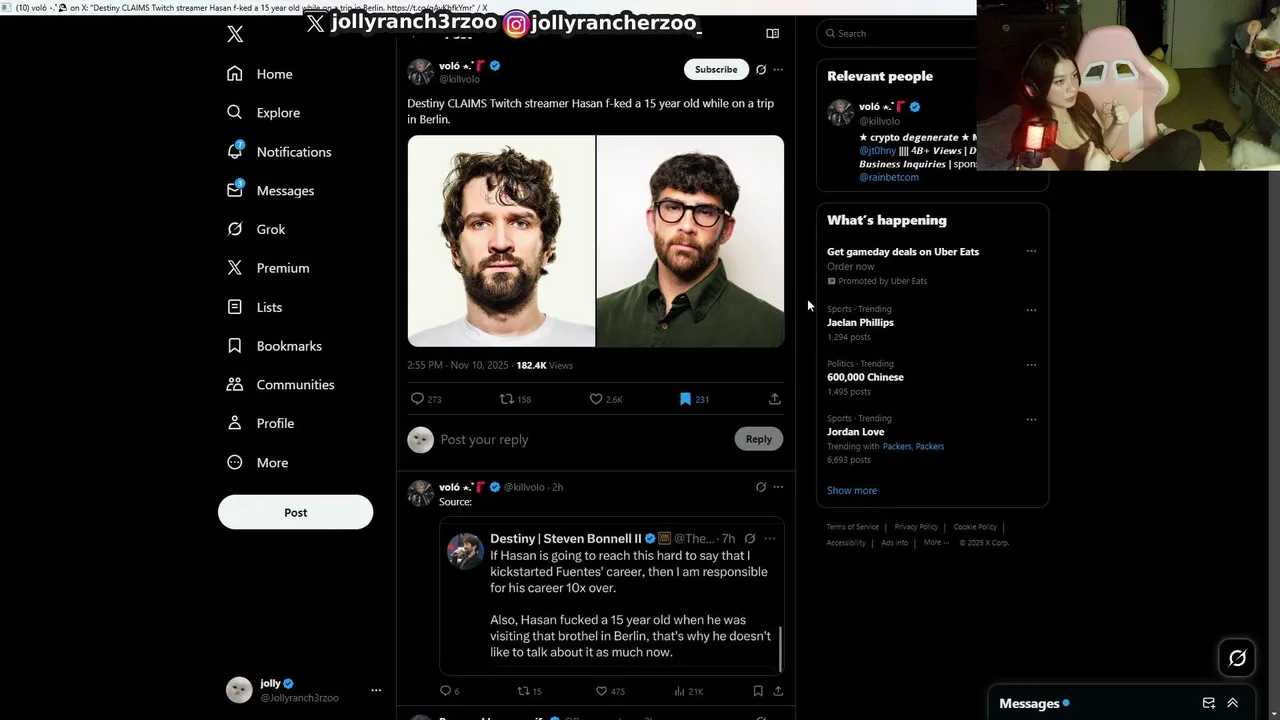Click the Grok icon inside Destiny's quoted post

coord(750,538)
